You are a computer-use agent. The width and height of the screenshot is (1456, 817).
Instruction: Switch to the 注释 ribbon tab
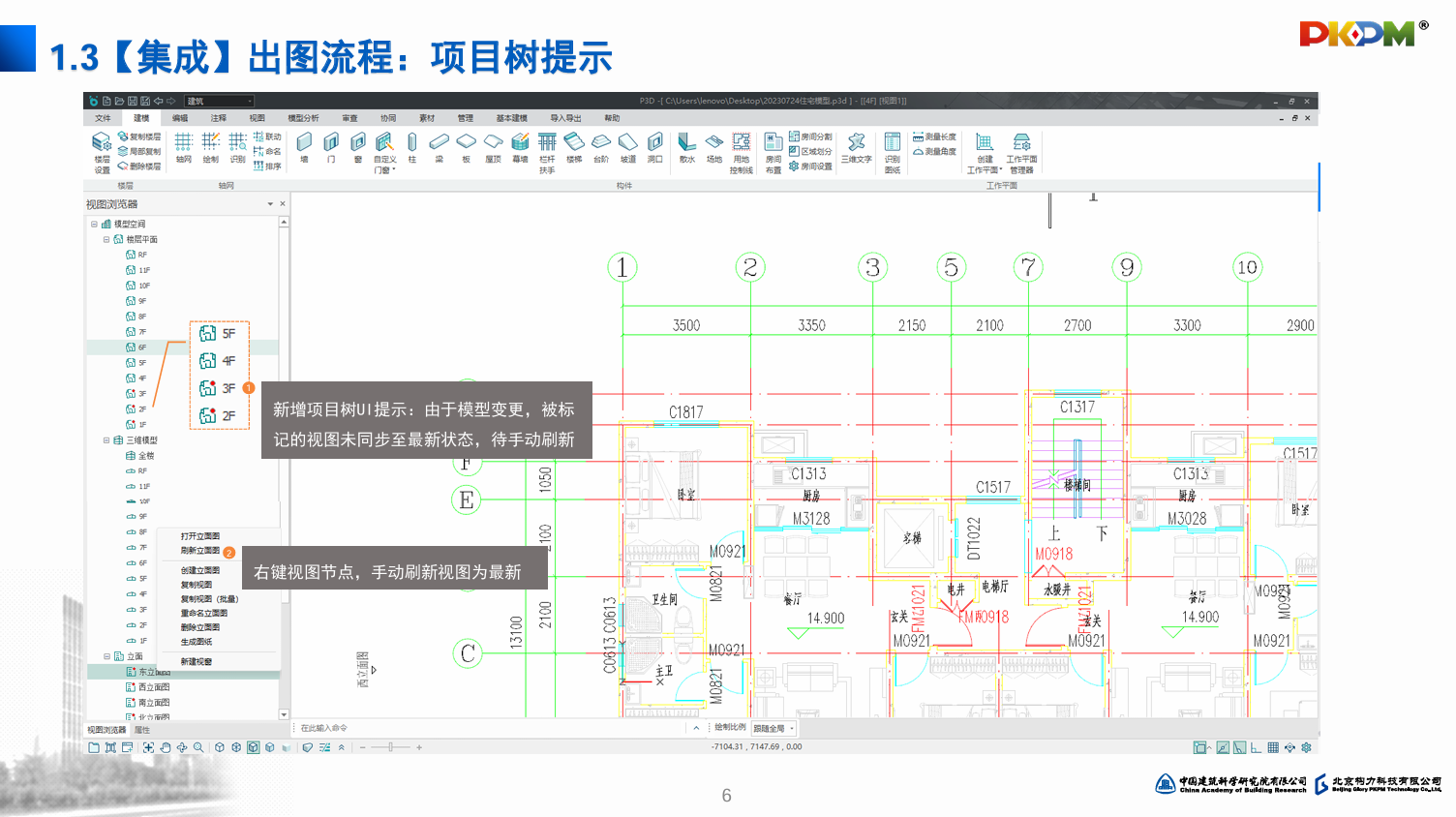pos(219,118)
